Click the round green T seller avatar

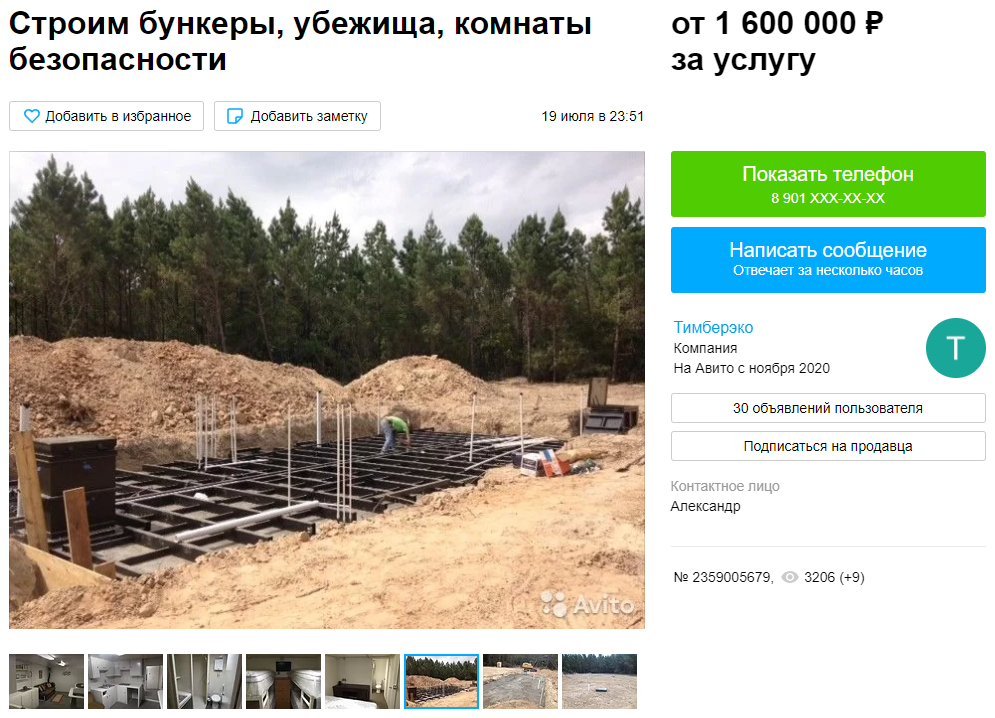956,348
